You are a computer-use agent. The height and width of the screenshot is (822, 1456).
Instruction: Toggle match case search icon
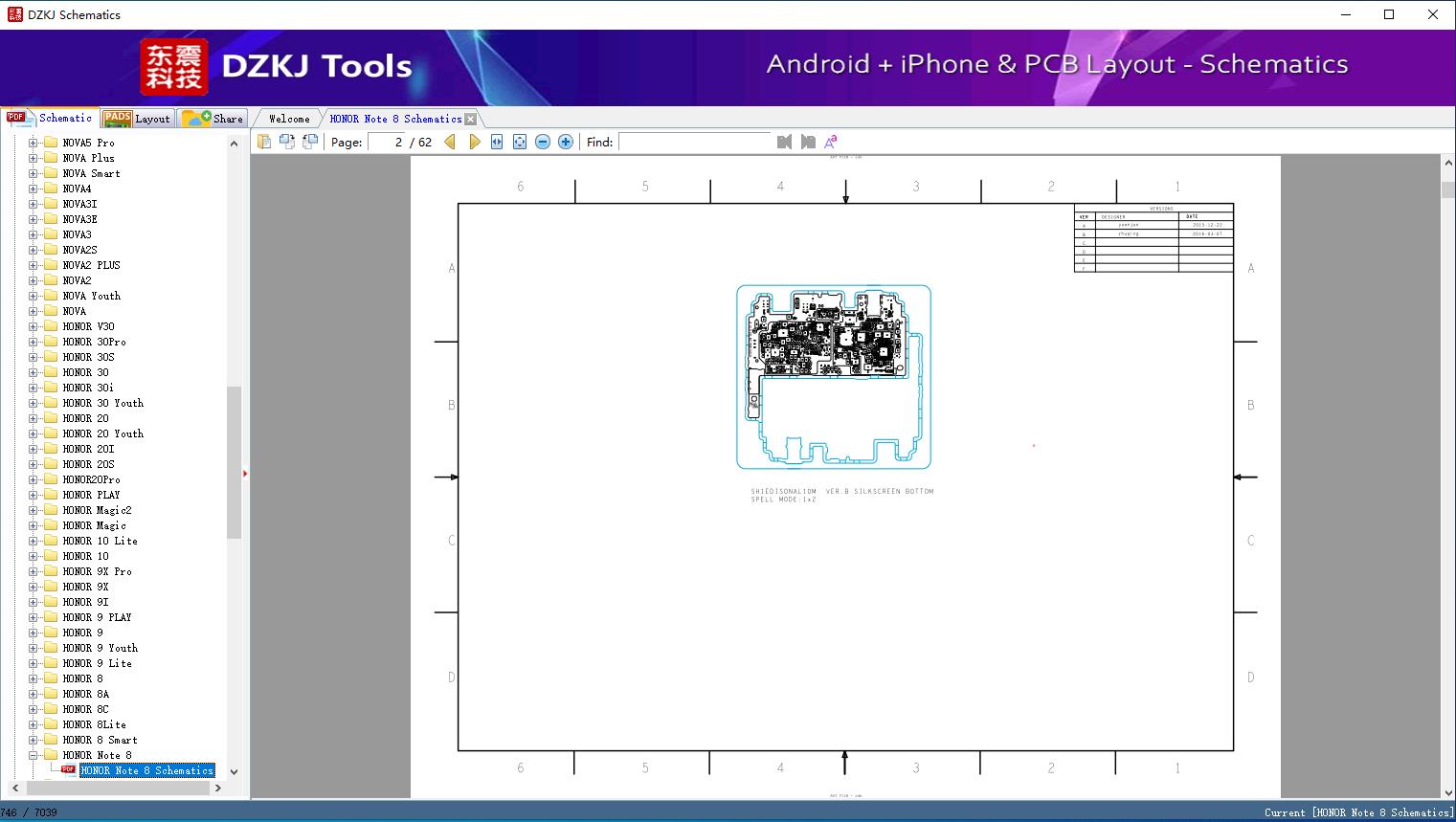[x=831, y=142]
